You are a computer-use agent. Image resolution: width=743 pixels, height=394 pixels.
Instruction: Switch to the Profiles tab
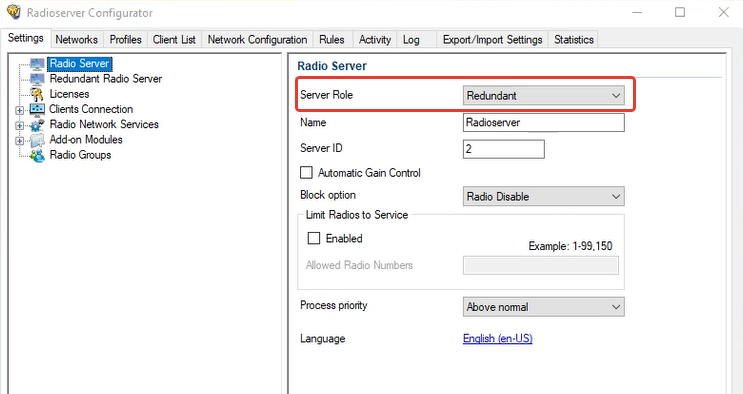(126, 40)
